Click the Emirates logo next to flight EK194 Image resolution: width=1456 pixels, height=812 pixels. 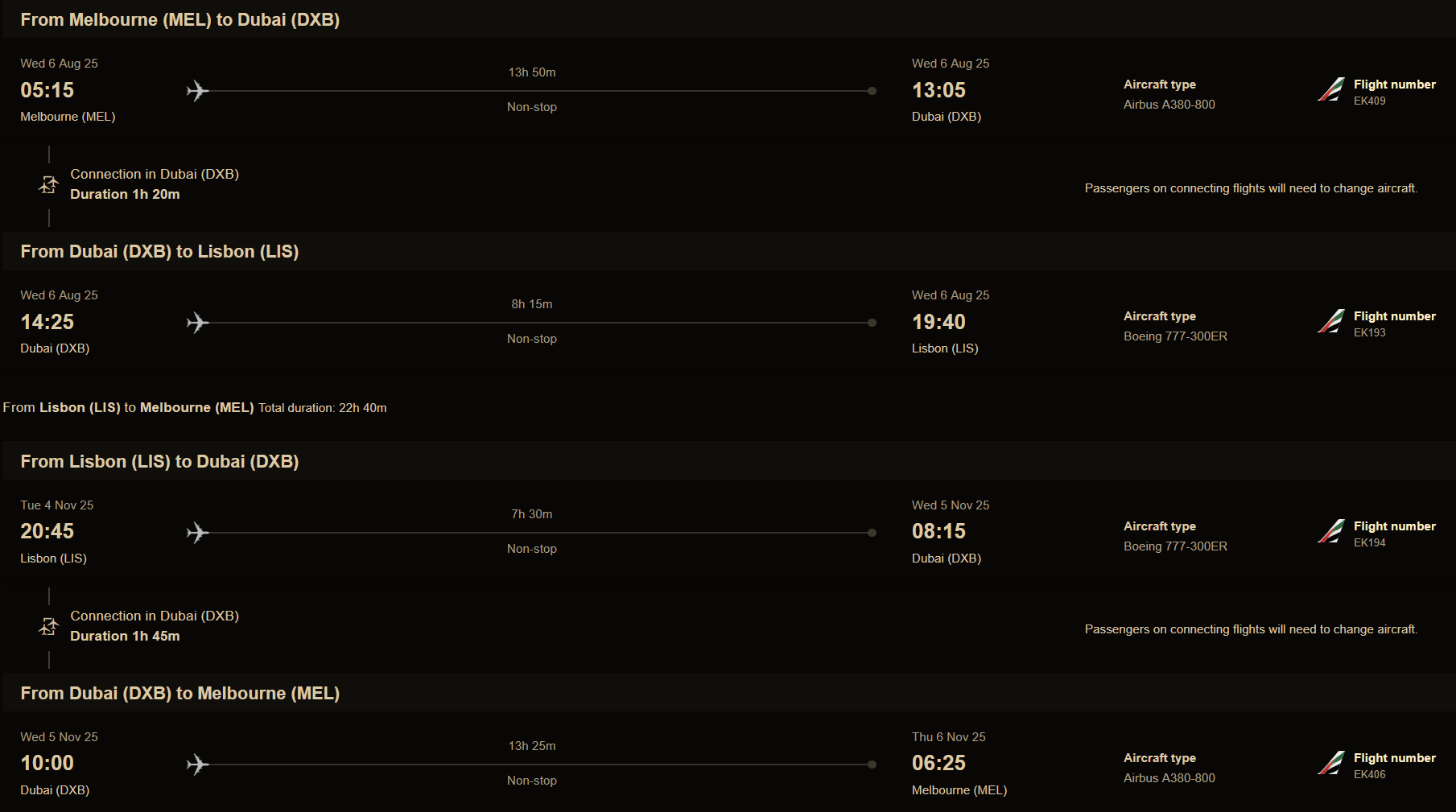1330,531
